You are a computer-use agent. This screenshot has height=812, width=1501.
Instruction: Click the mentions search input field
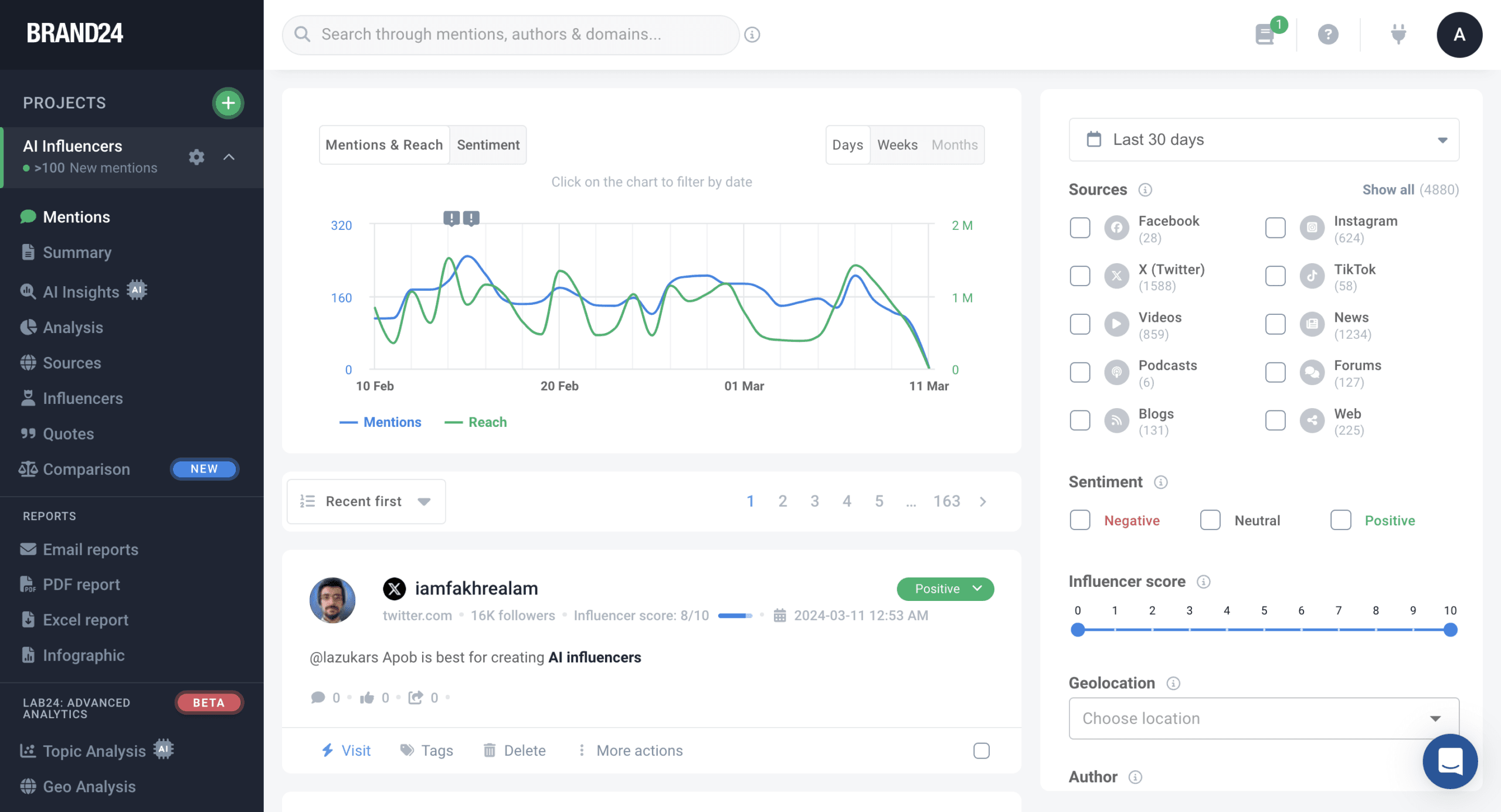510,35
